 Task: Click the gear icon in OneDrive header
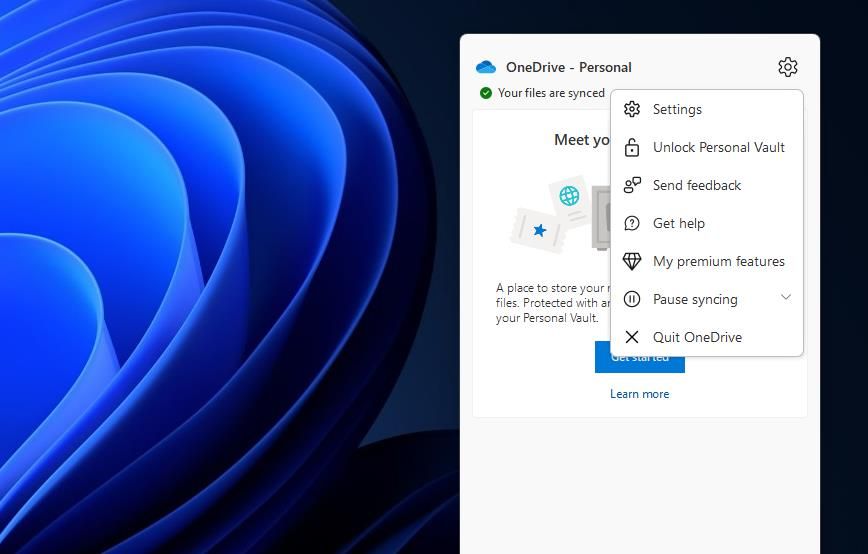pyautogui.click(x=787, y=67)
